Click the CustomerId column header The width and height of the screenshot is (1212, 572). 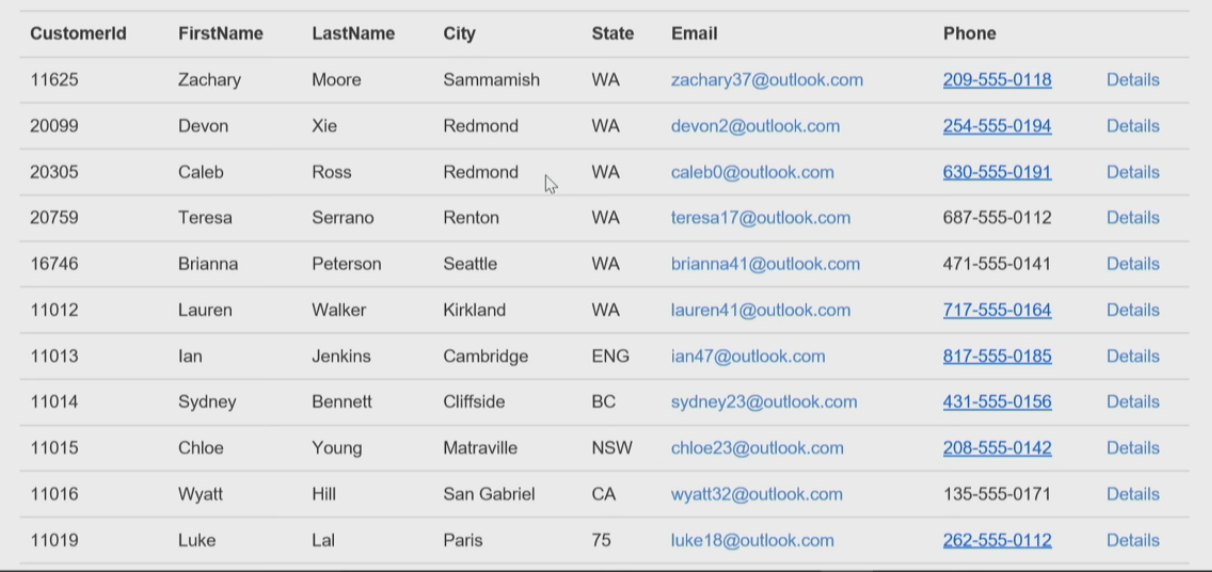click(78, 33)
